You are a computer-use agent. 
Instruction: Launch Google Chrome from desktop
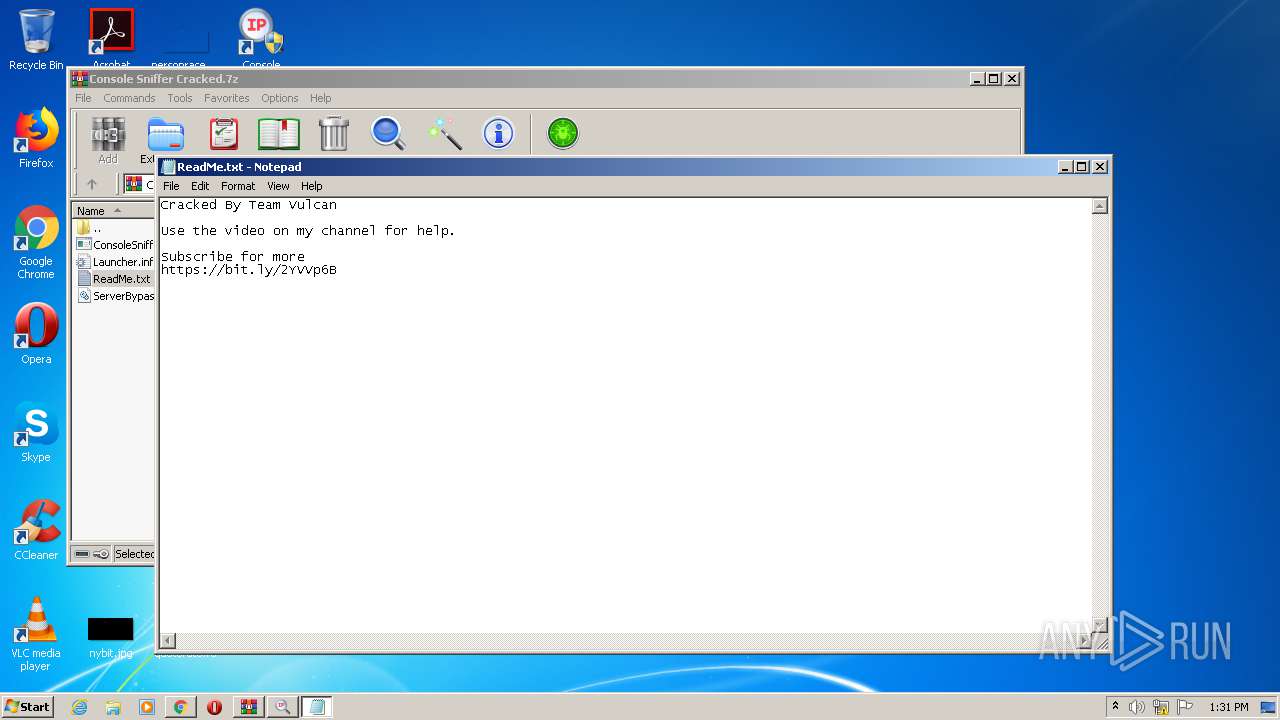(36, 242)
